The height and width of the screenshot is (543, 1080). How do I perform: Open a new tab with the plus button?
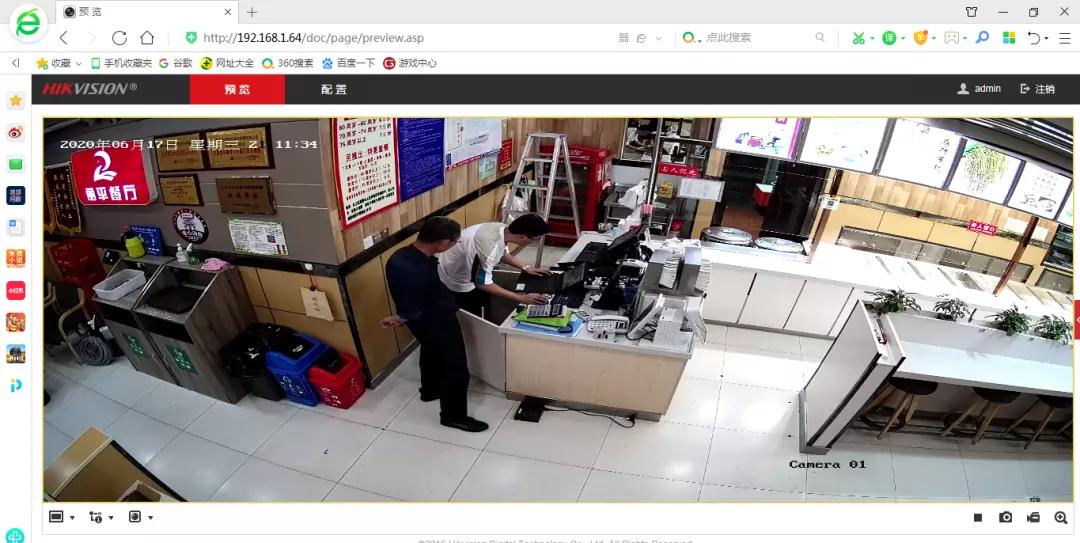click(252, 12)
